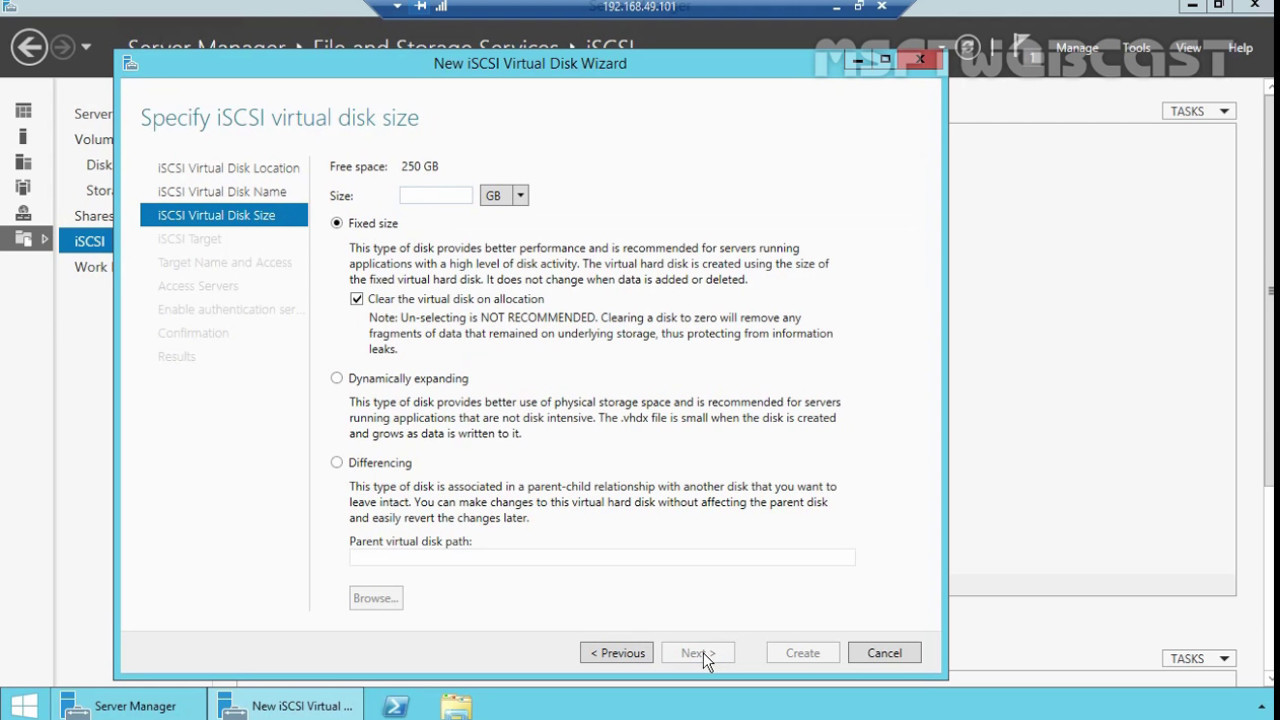Open the upper TASKS dropdown
This screenshot has width=1280, height=720.
[1199, 111]
